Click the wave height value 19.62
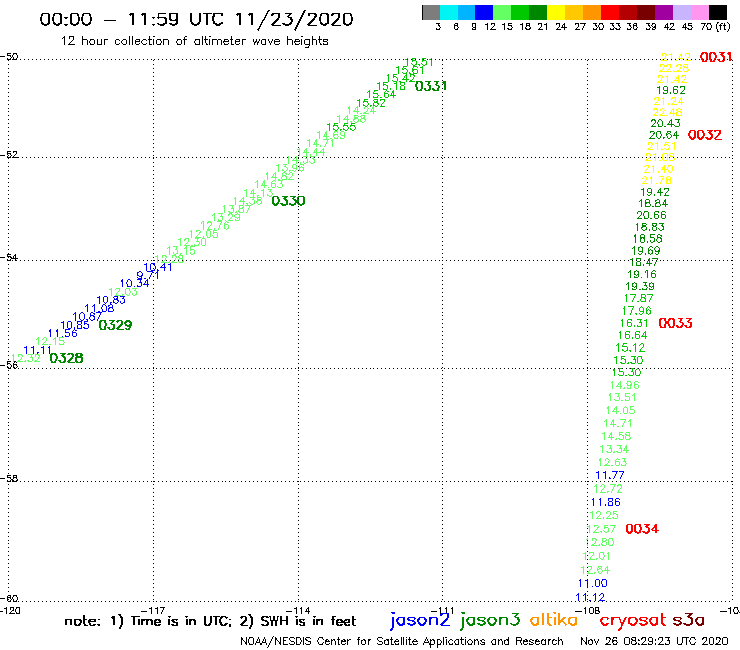Image resolution: width=740 pixels, height=650 pixels. pyautogui.click(x=671, y=90)
